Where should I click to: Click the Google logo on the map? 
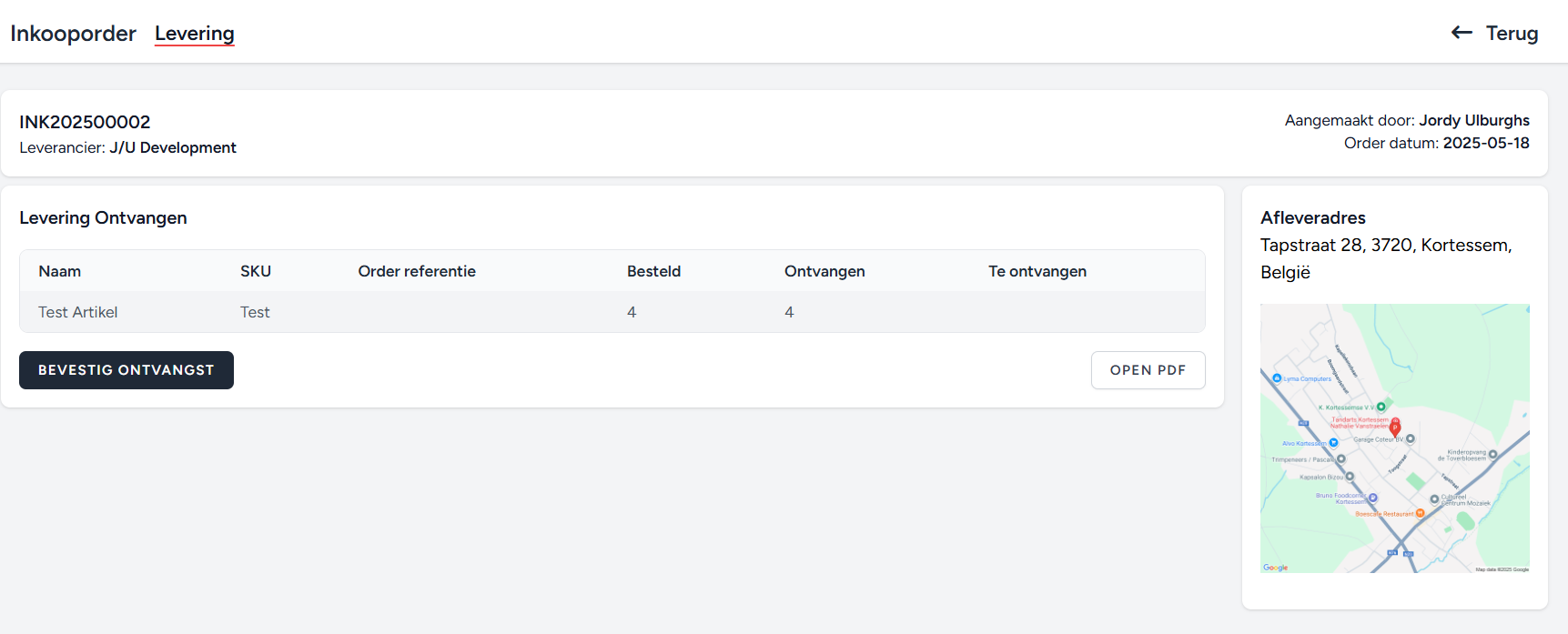[x=1275, y=568]
